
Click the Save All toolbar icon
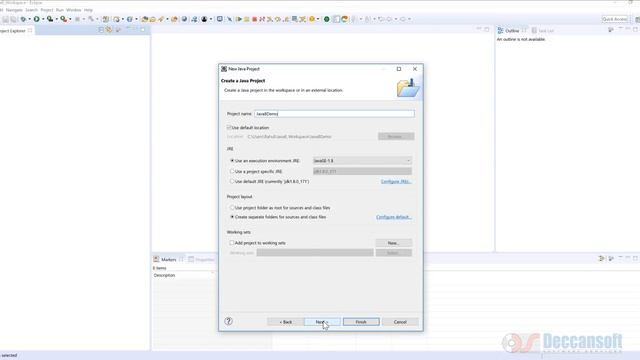point(13,19)
